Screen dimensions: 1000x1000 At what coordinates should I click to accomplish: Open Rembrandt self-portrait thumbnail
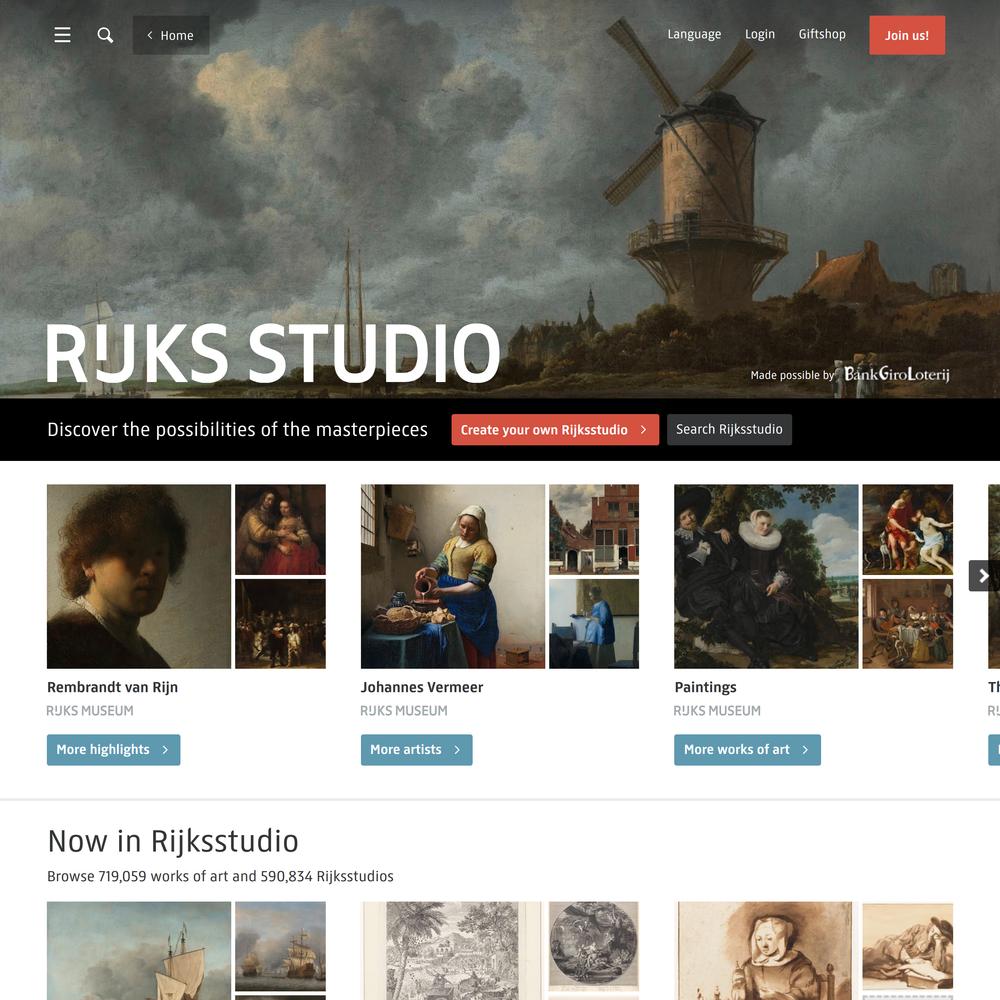[139, 577]
